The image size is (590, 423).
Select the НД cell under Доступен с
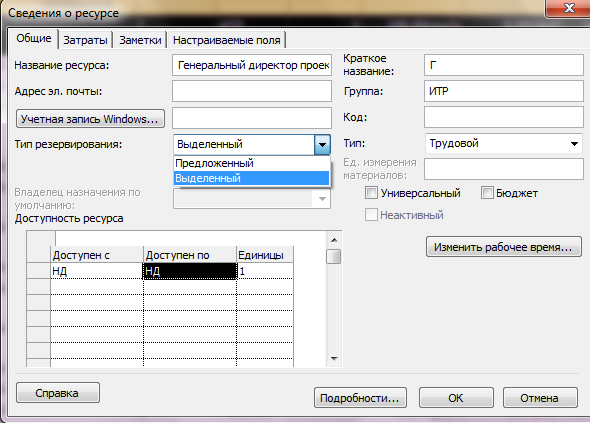point(97,271)
